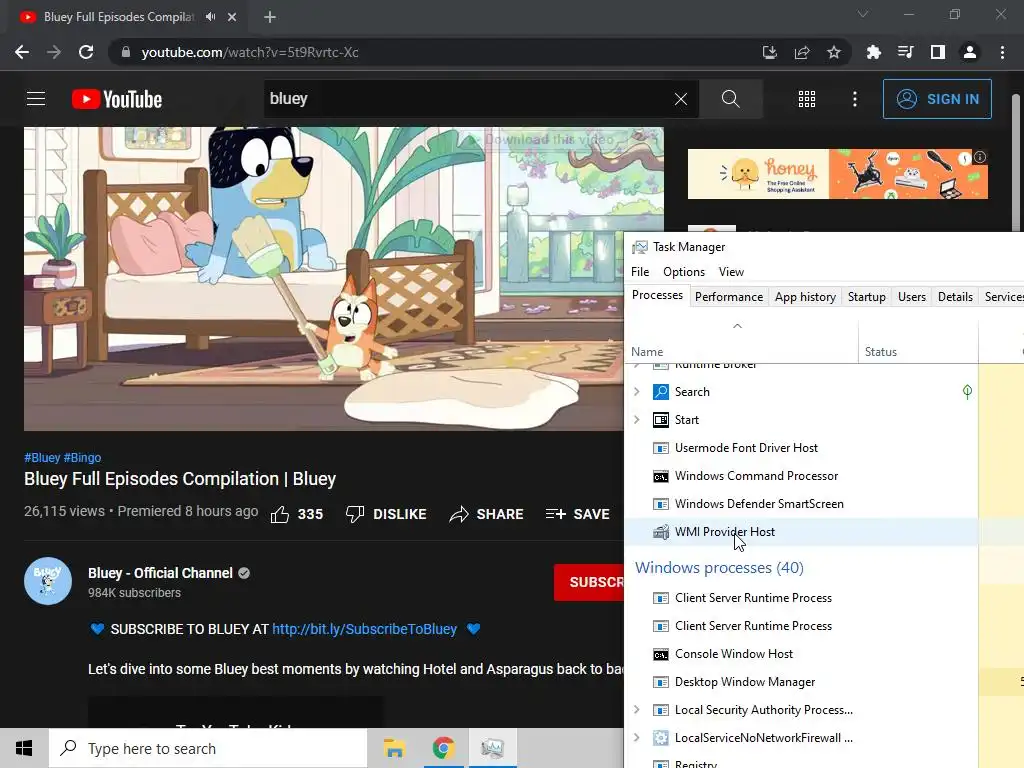Select Console Window Host process
Viewport: 1024px width, 768px height.
coord(801,654)
